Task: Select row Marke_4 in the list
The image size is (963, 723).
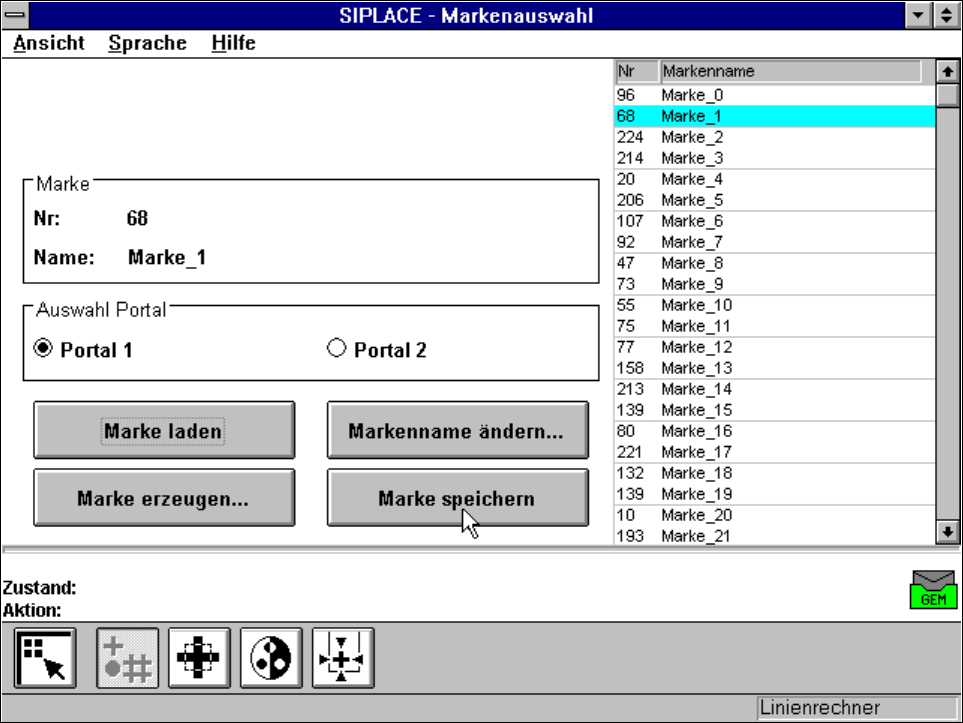Action: click(x=774, y=179)
